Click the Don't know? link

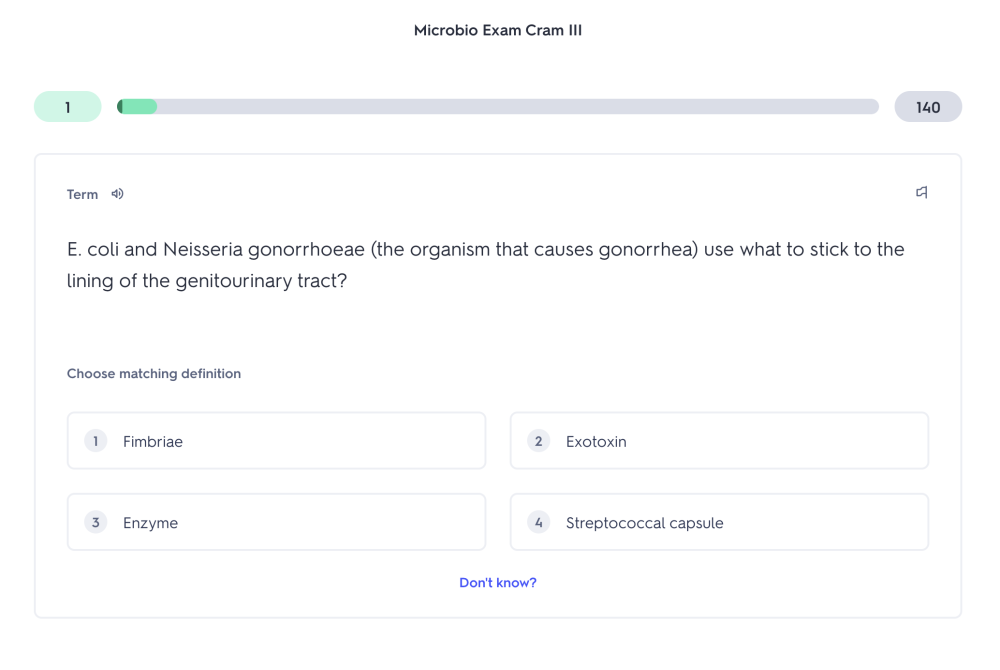[498, 583]
